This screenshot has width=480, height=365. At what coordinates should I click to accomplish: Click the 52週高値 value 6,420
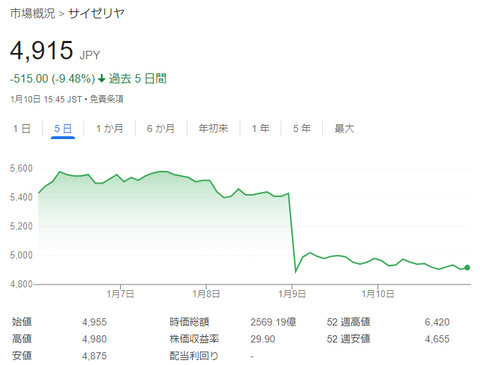click(437, 322)
